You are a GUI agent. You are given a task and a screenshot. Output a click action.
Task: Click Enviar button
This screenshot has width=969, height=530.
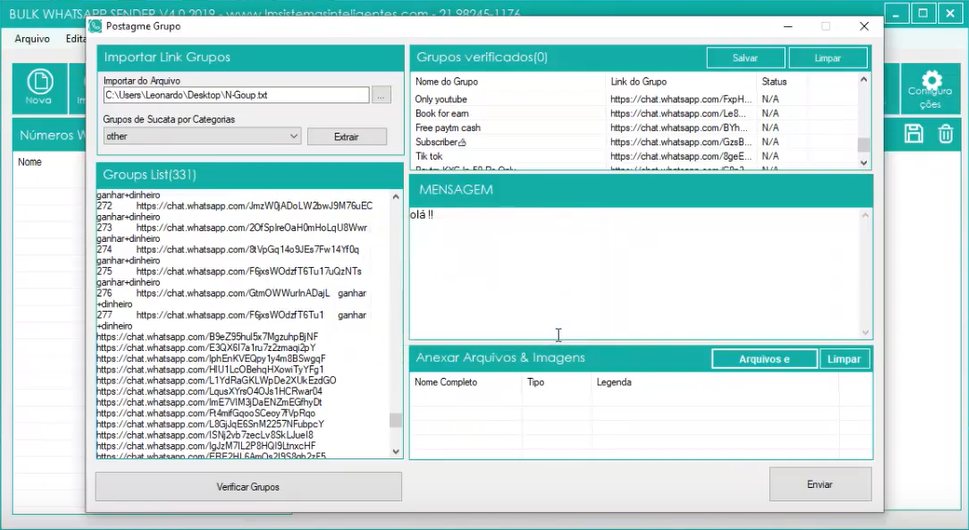tap(820, 484)
